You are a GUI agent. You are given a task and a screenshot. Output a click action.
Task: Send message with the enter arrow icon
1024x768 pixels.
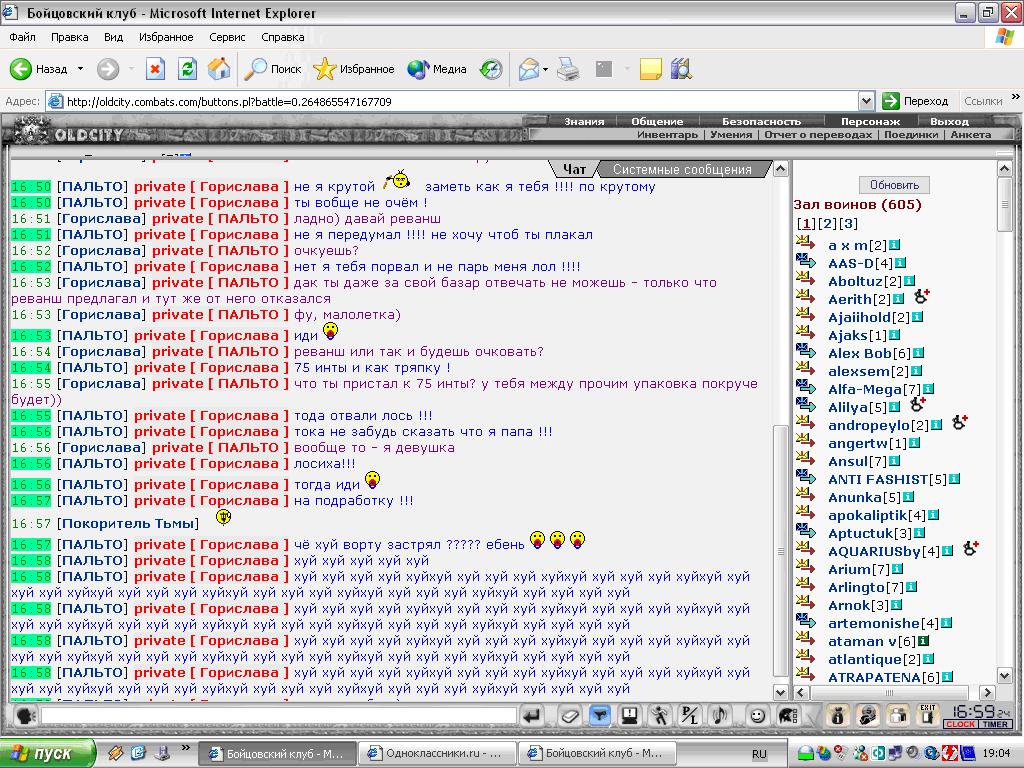tap(533, 716)
